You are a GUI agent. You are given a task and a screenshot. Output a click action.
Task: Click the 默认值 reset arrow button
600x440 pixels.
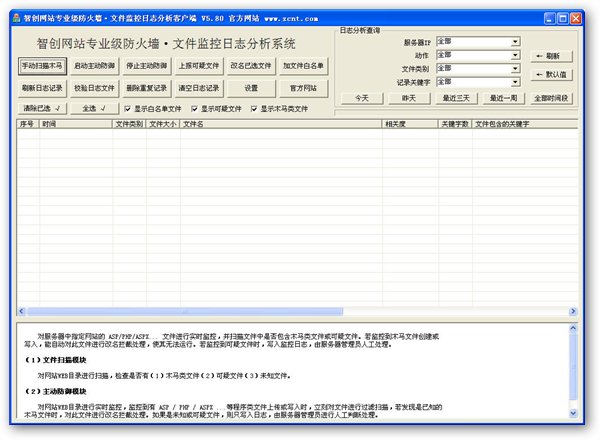point(553,75)
